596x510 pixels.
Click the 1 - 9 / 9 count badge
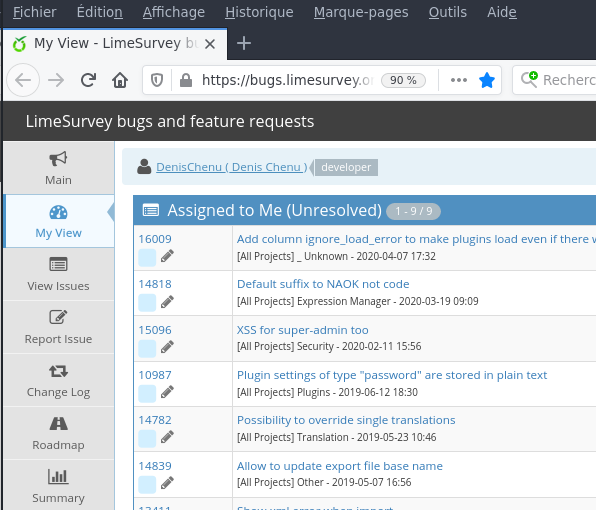414,211
